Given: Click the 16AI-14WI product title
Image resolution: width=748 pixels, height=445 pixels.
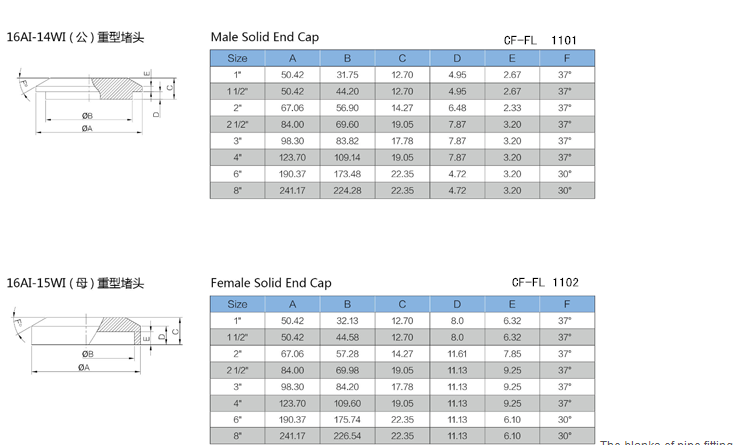Looking at the screenshot, I should (75, 37).
